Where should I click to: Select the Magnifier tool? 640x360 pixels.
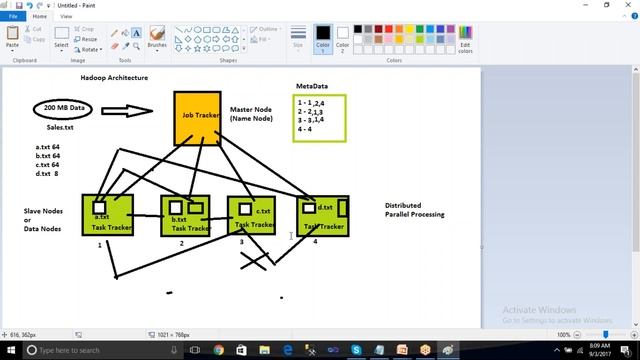click(136, 46)
